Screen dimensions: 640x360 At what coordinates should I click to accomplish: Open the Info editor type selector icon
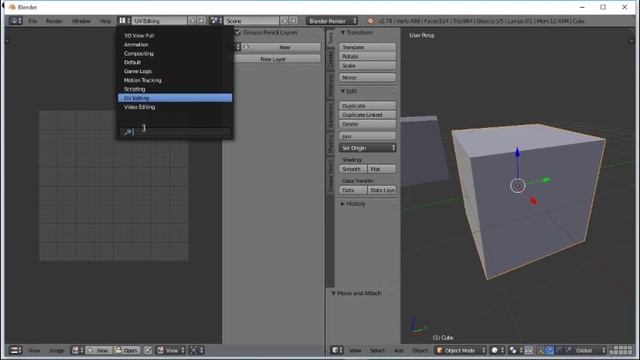[x=16, y=20]
